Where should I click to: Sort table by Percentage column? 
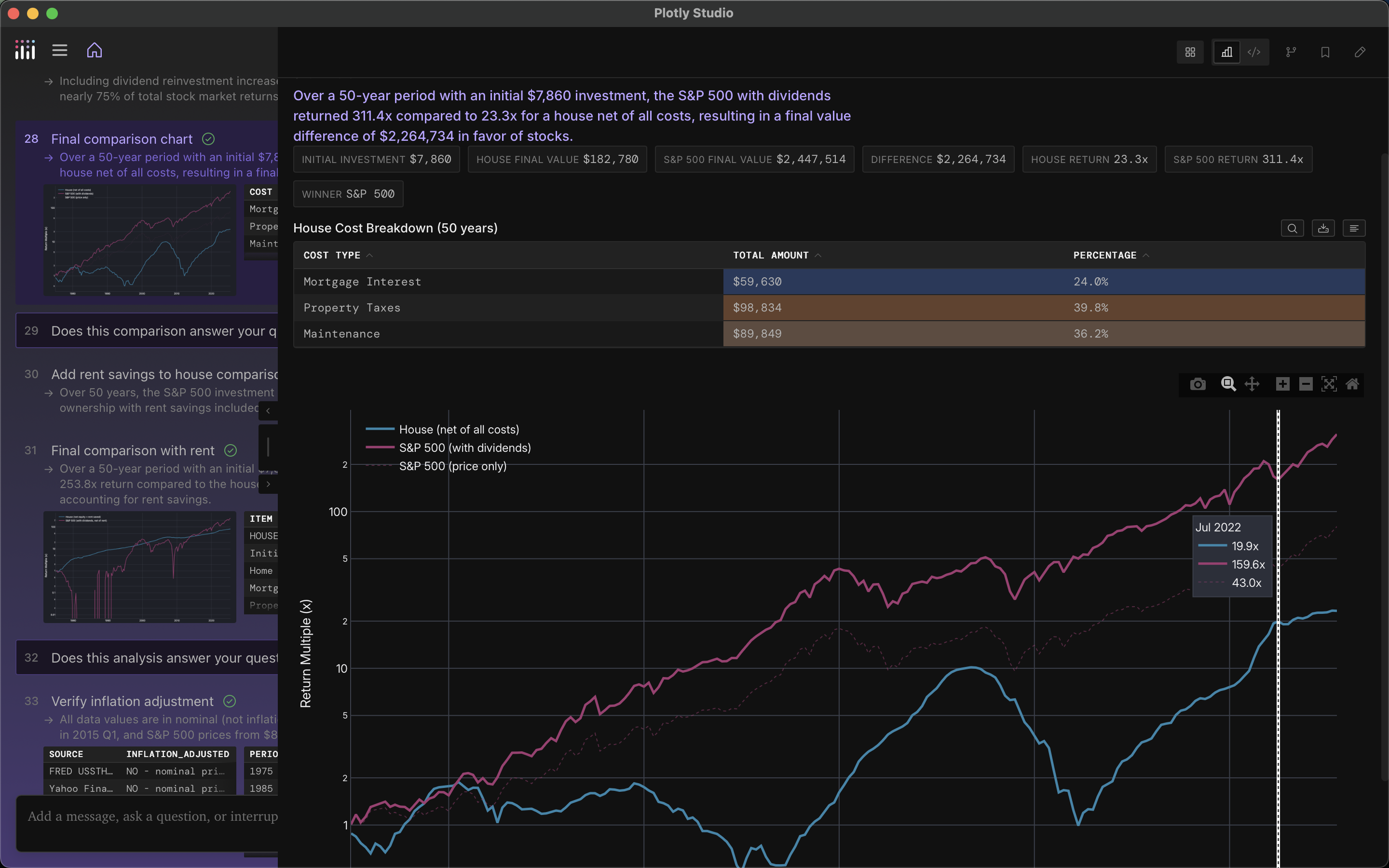coord(1111,256)
